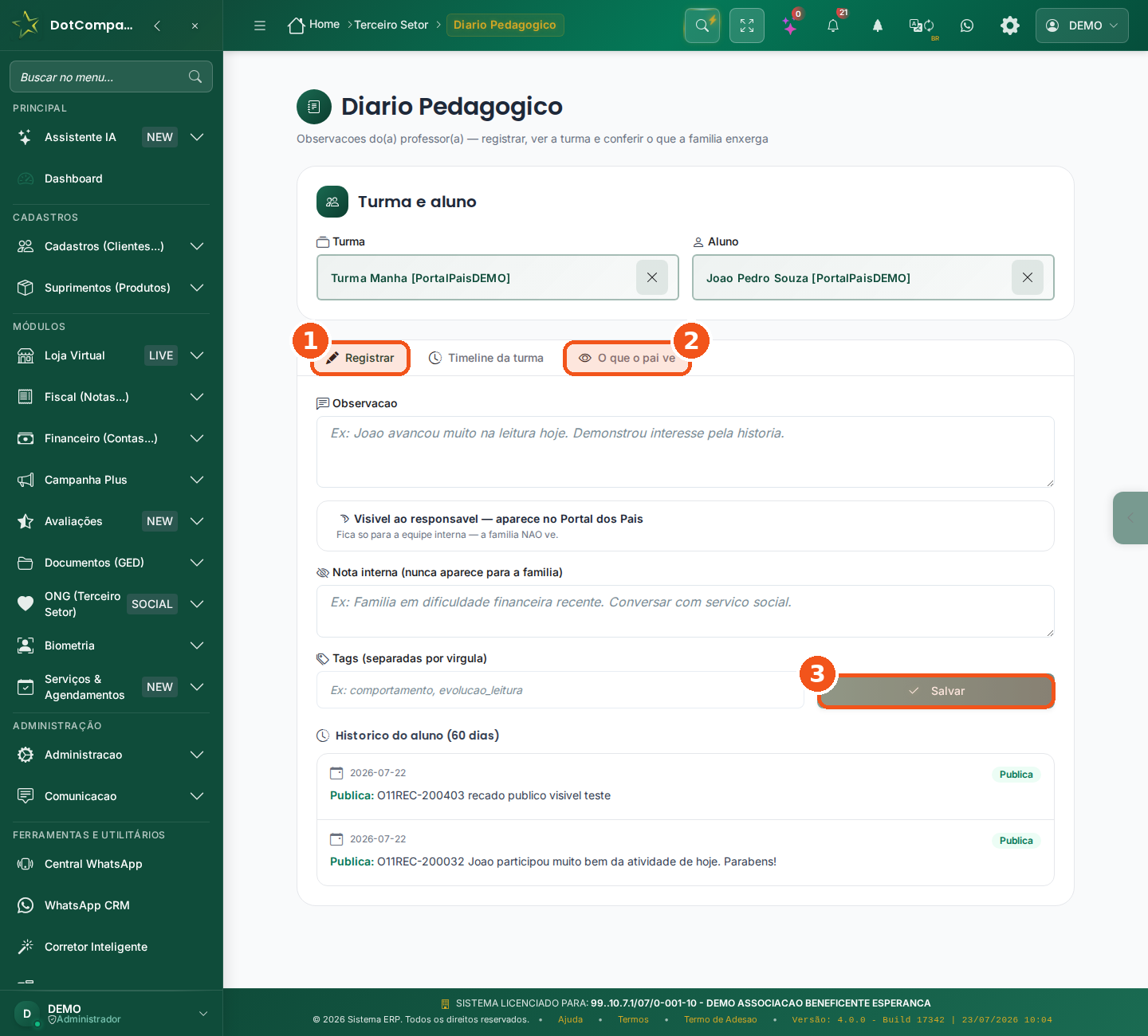The height and width of the screenshot is (1036, 1148).
Task: Click the Home house icon in the breadcrumb
Action: click(x=297, y=26)
